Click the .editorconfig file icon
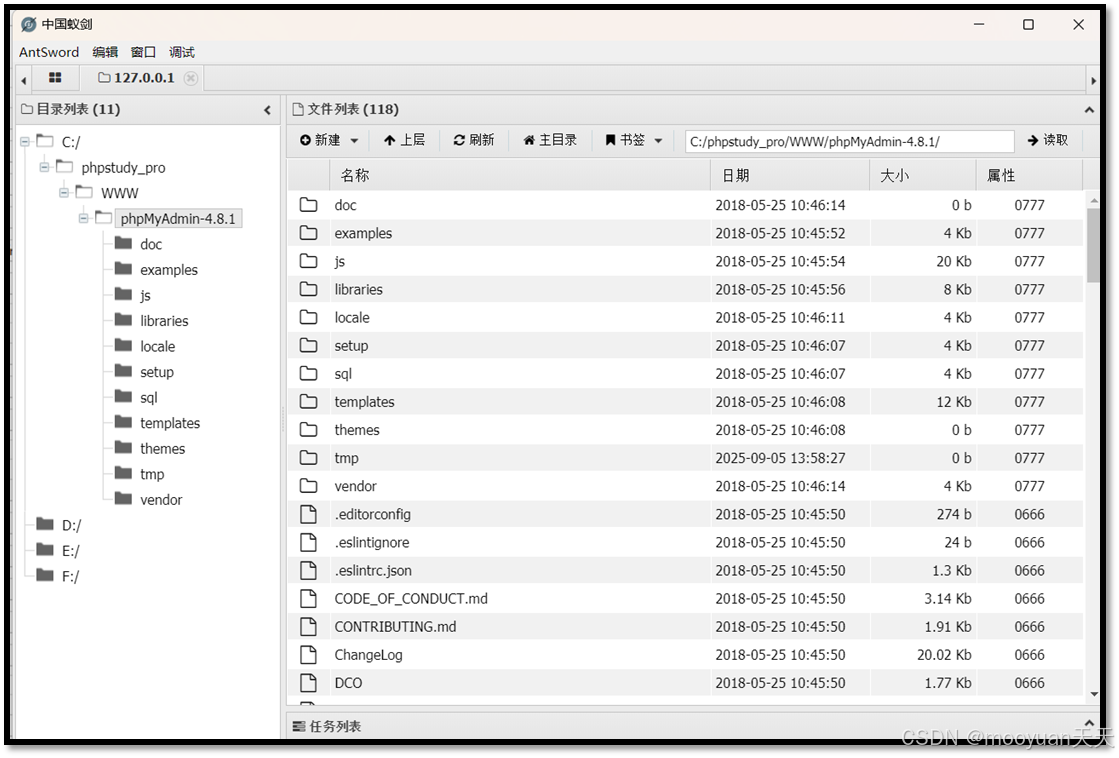 (x=308, y=514)
